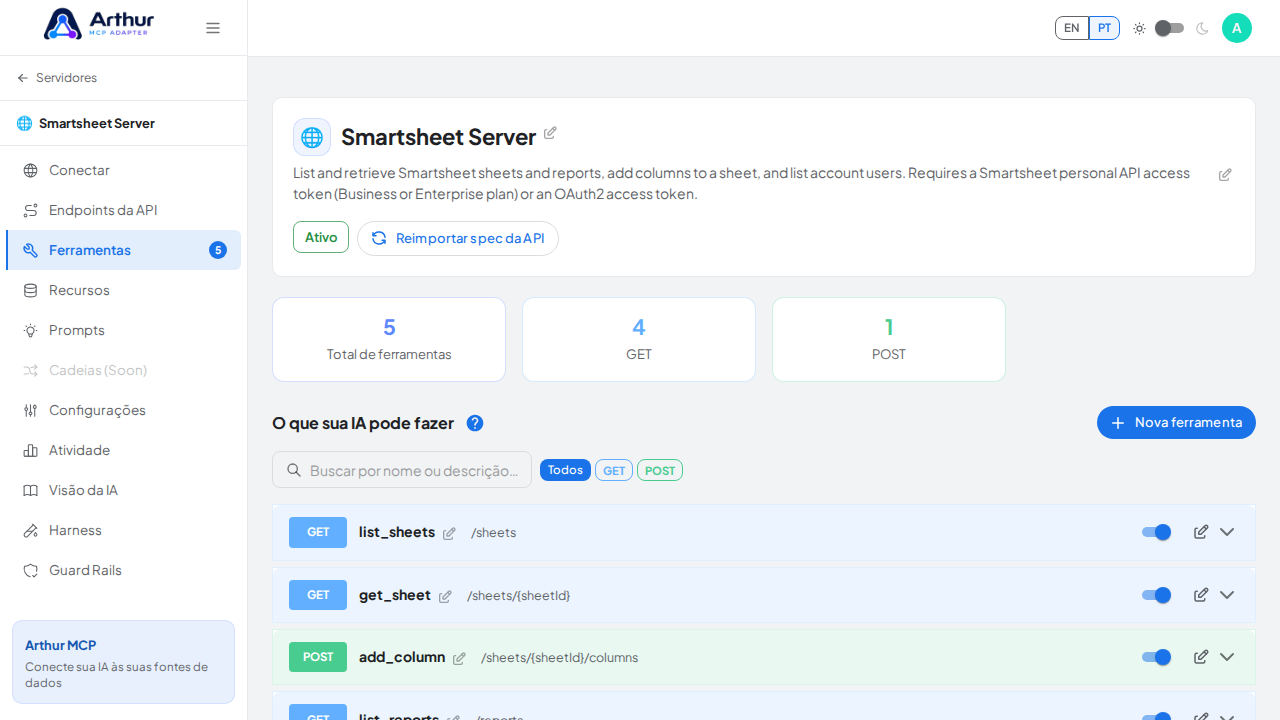Click the moon dark-mode icon

1202,28
